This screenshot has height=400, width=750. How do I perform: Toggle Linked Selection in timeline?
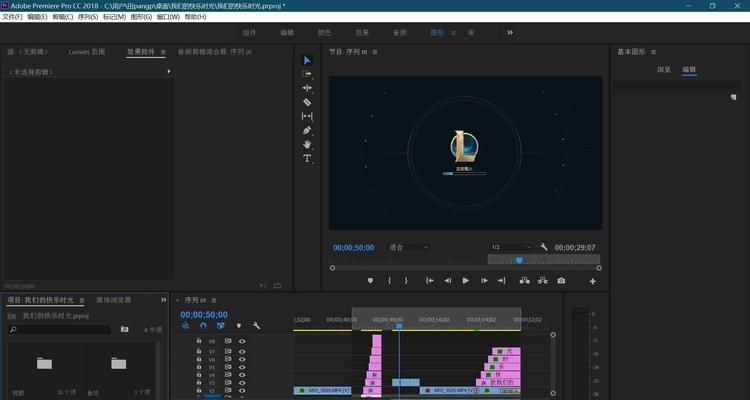coord(221,326)
